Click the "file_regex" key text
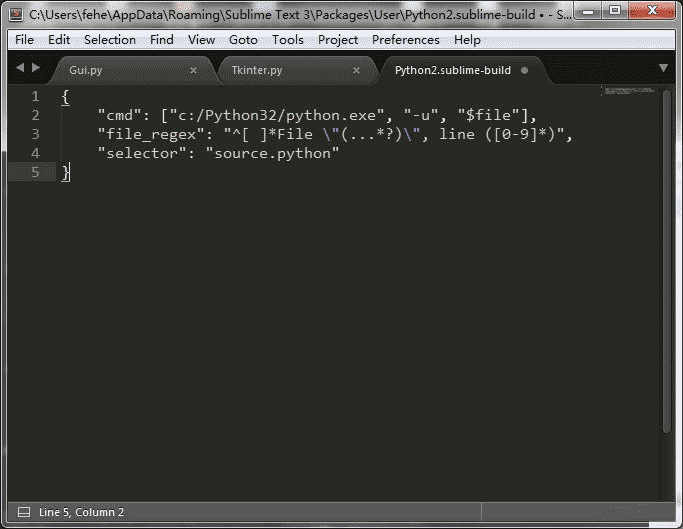 click(x=151, y=135)
